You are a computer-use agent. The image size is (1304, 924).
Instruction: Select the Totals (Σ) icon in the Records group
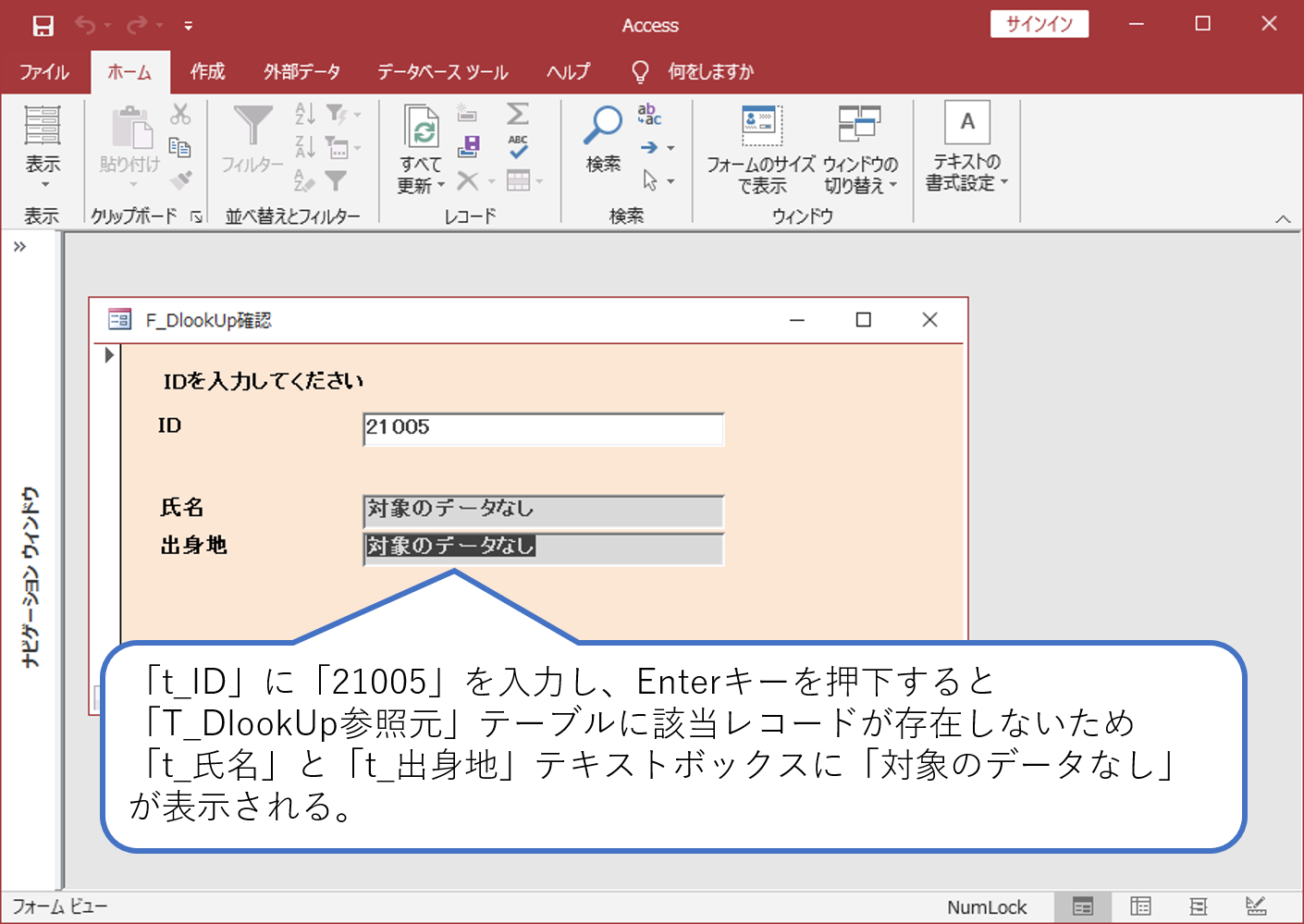(518, 113)
